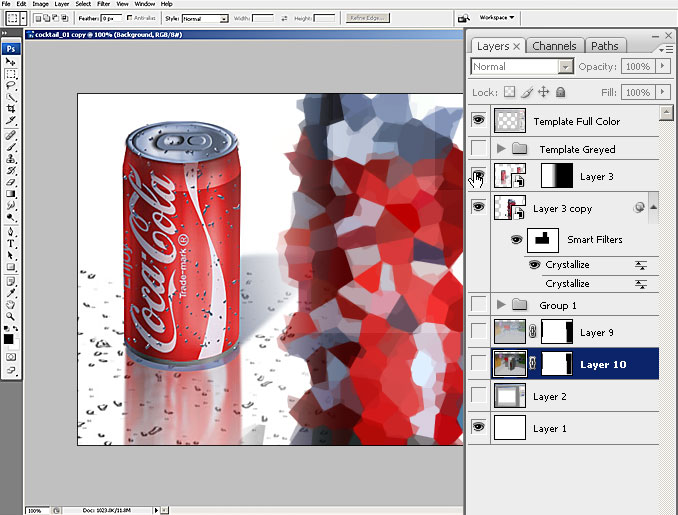Open Go to Bridge icon in options bar
The height and width of the screenshot is (515, 678).
[x=464, y=18]
